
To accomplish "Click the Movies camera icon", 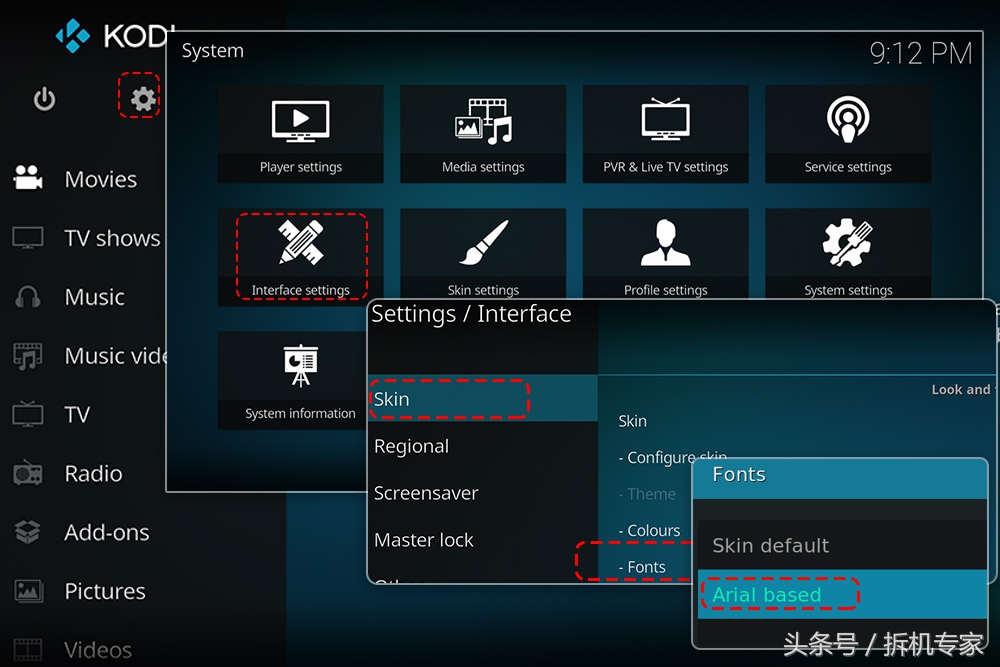I will [x=28, y=178].
